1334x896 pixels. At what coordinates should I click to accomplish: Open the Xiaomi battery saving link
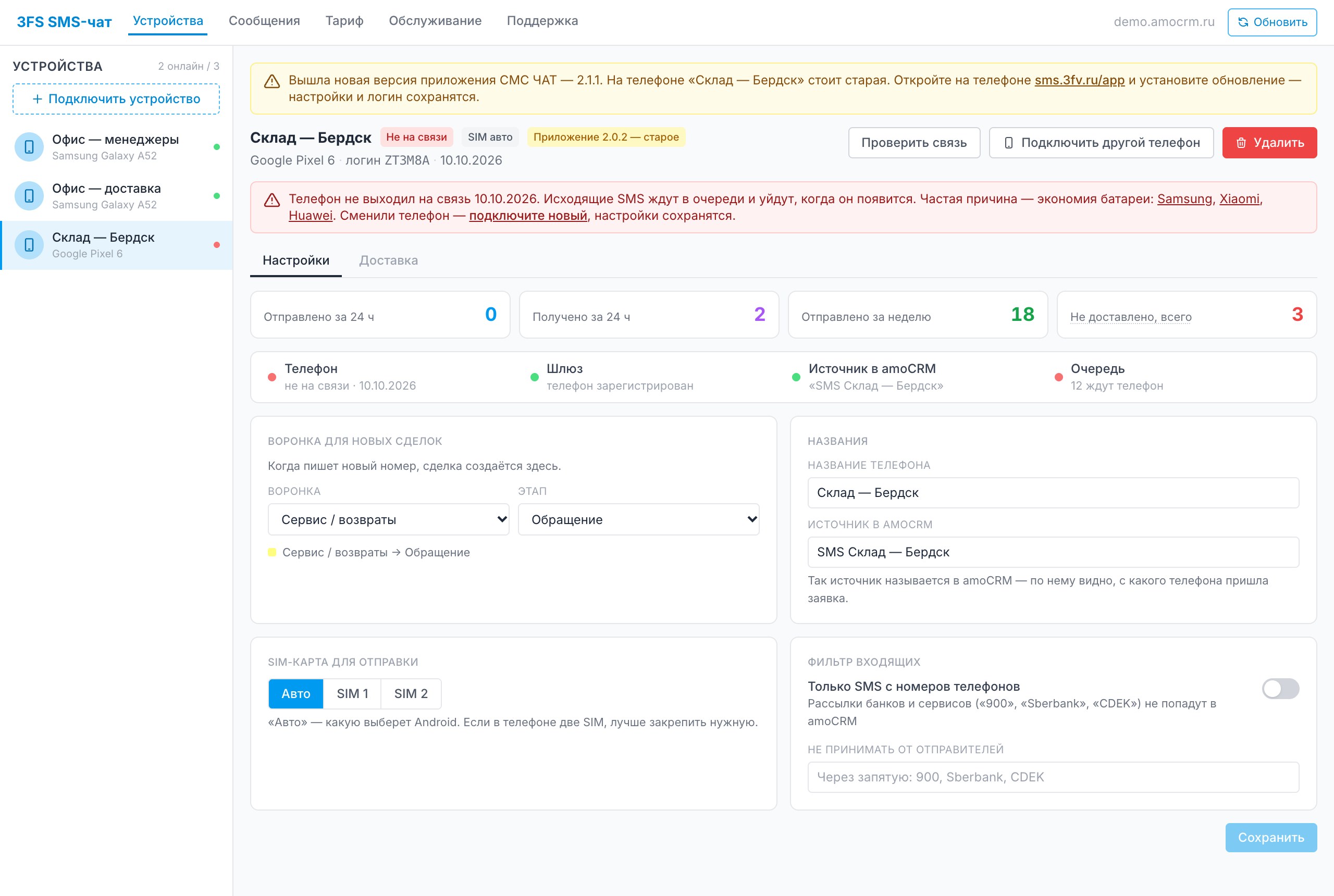click(x=1239, y=200)
